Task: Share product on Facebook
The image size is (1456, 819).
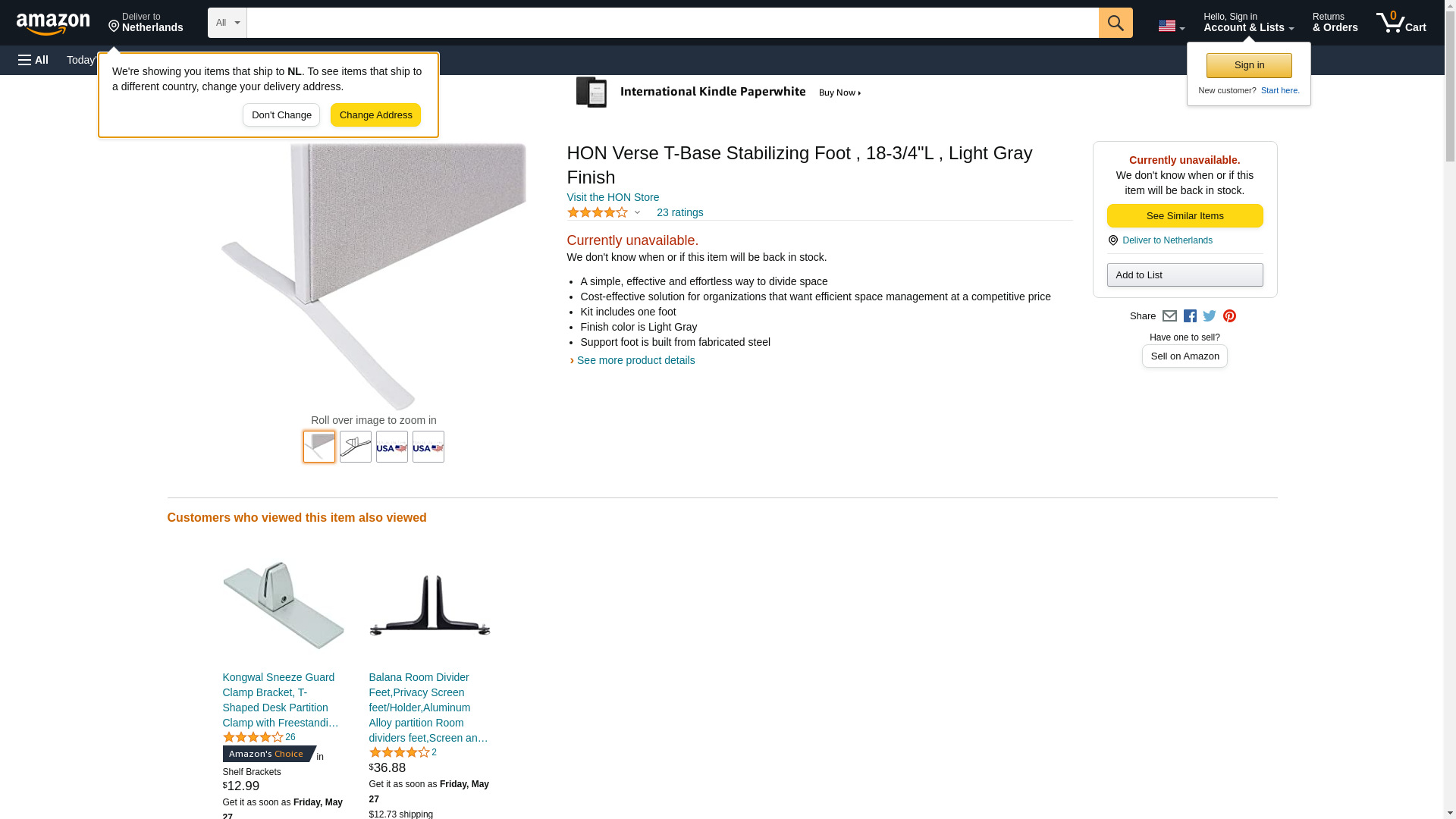Action: pyautogui.click(x=1190, y=316)
